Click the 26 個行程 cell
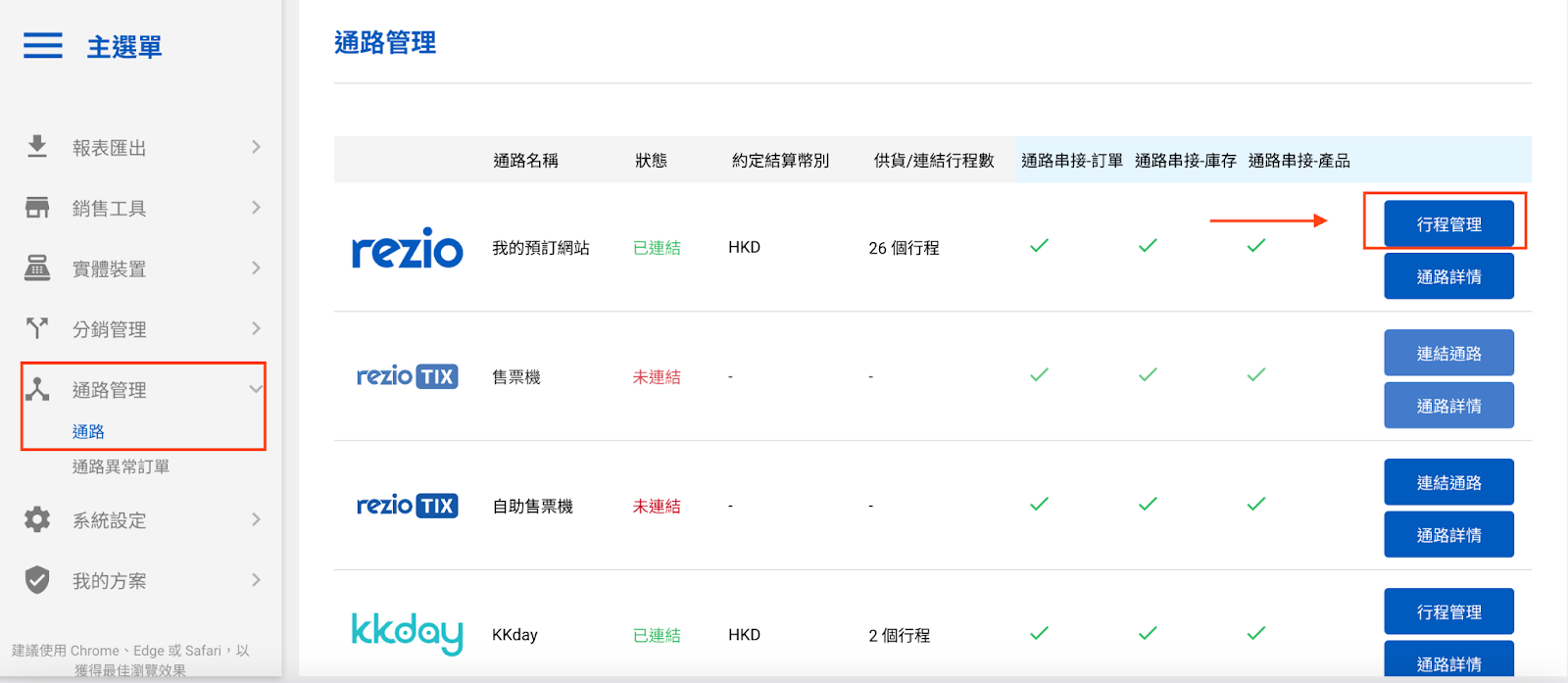This screenshot has width=1568, height=683. point(904,248)
